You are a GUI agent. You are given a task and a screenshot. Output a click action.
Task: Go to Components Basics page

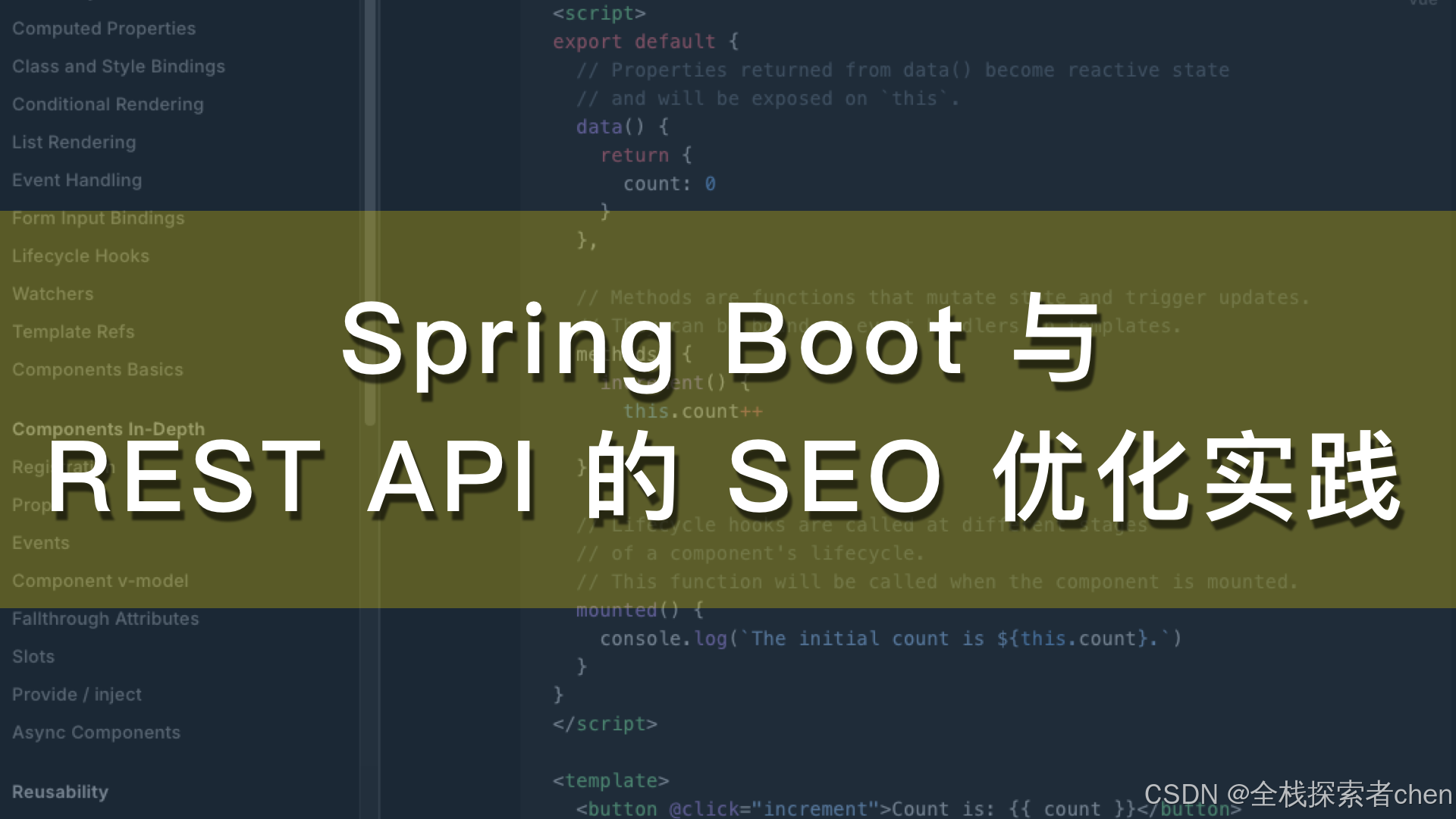tap(98, 369)
